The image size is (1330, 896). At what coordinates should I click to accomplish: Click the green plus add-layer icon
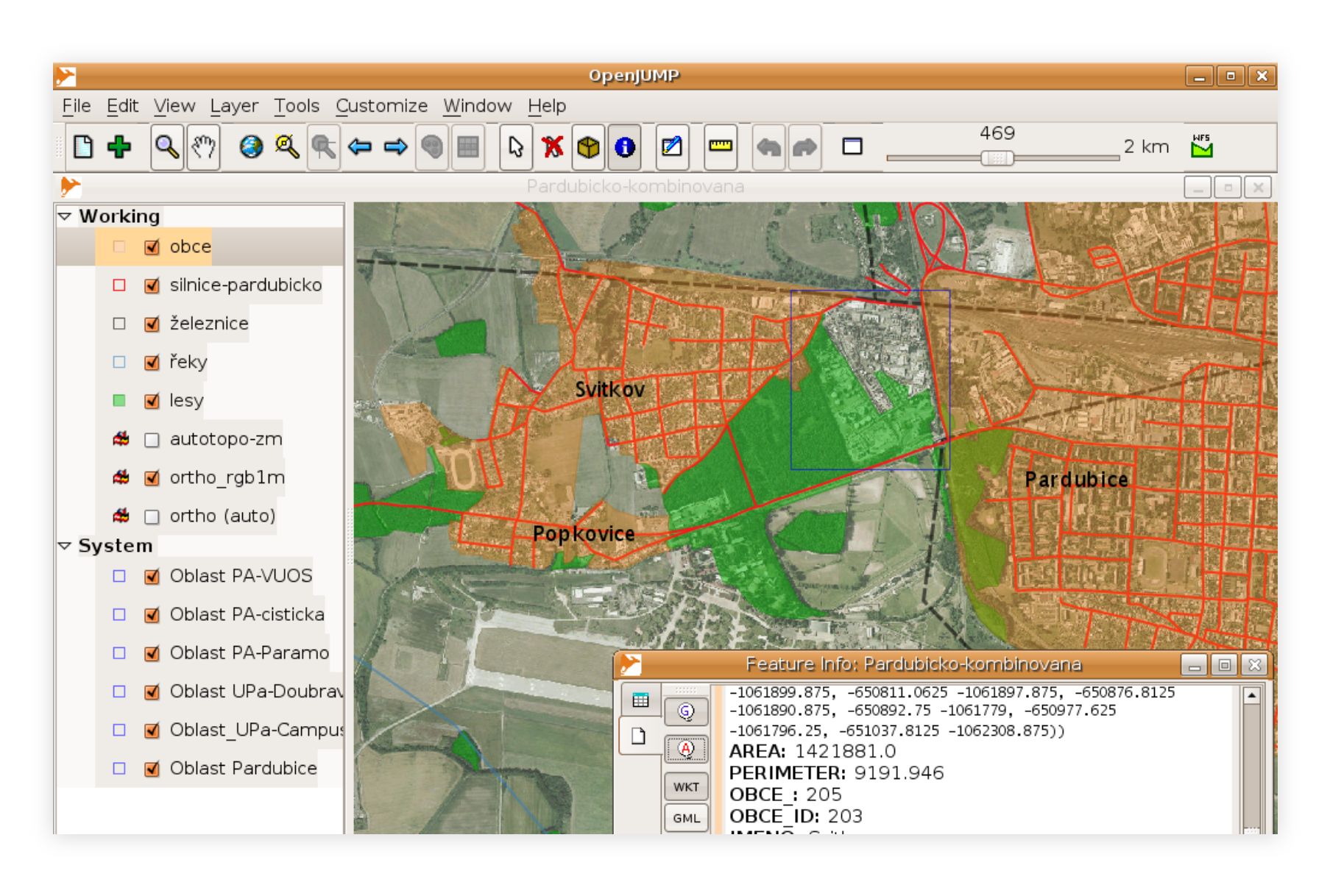coord(119,148)
